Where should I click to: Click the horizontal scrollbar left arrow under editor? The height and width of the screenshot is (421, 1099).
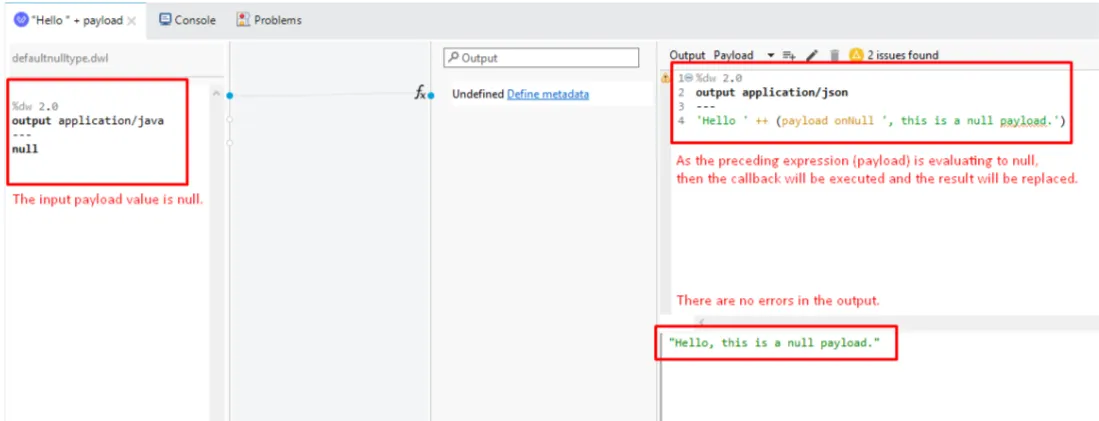702,322
